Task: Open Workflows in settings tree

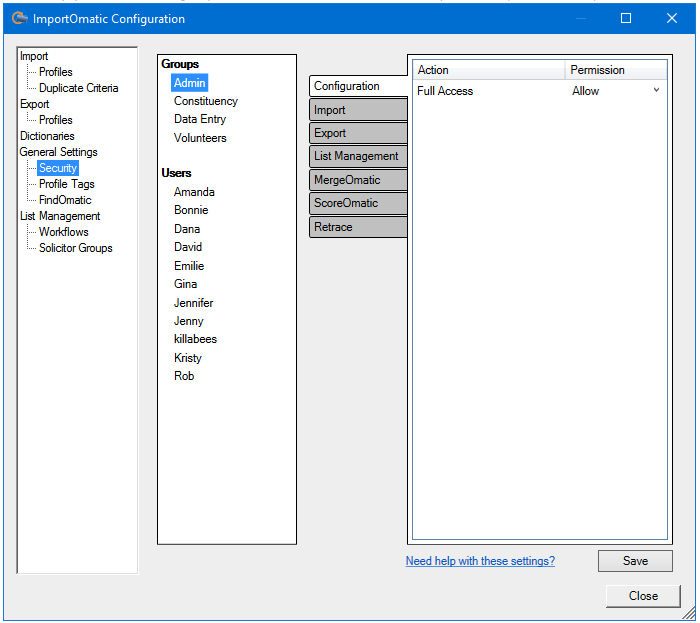Action: (64, 232)
